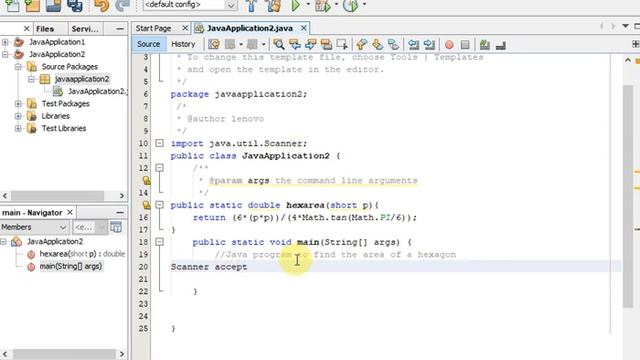
Task: Find next occurrence in editor
Action: (x=311, y=44)
